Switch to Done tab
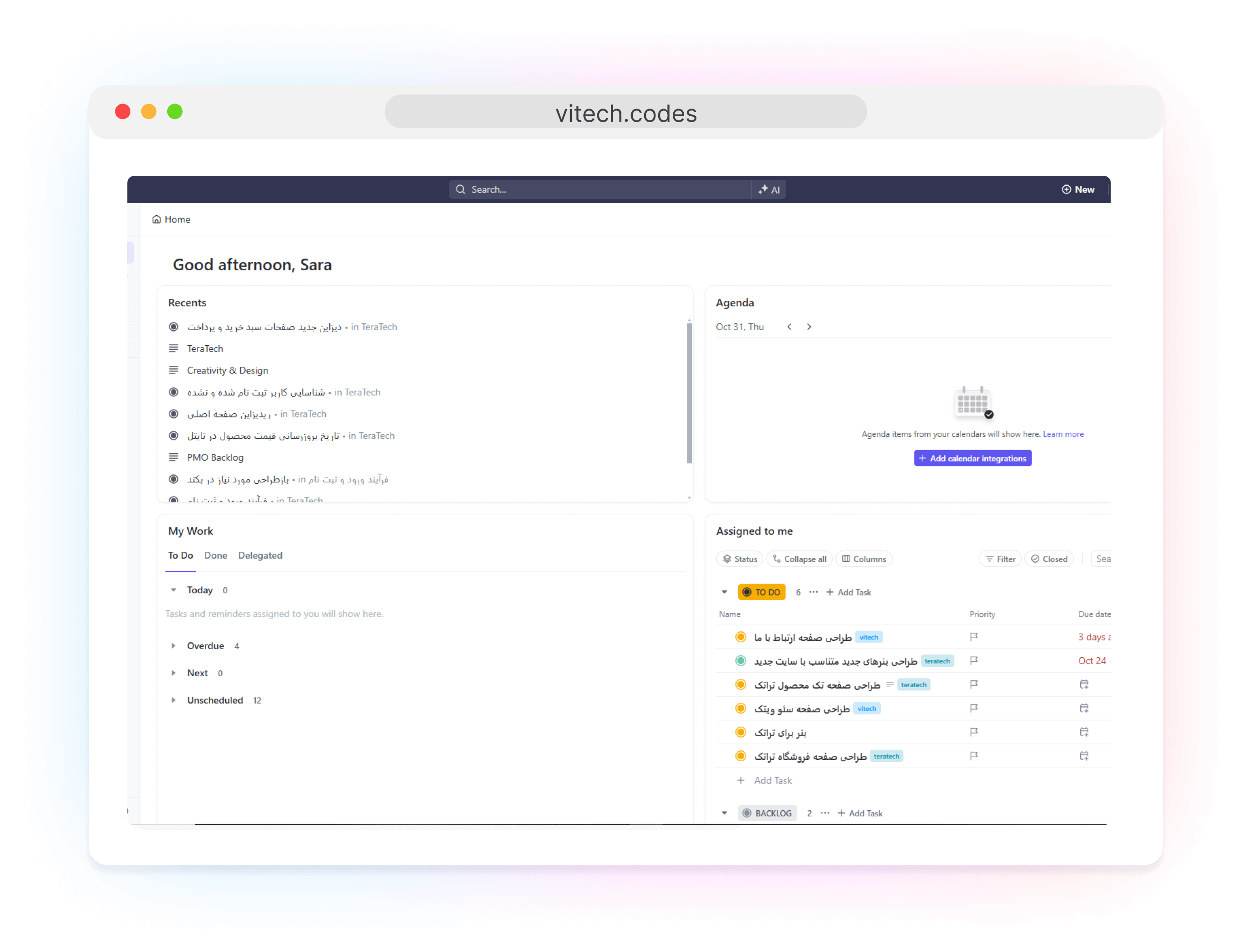1246x952 pixels. [215, 555]
